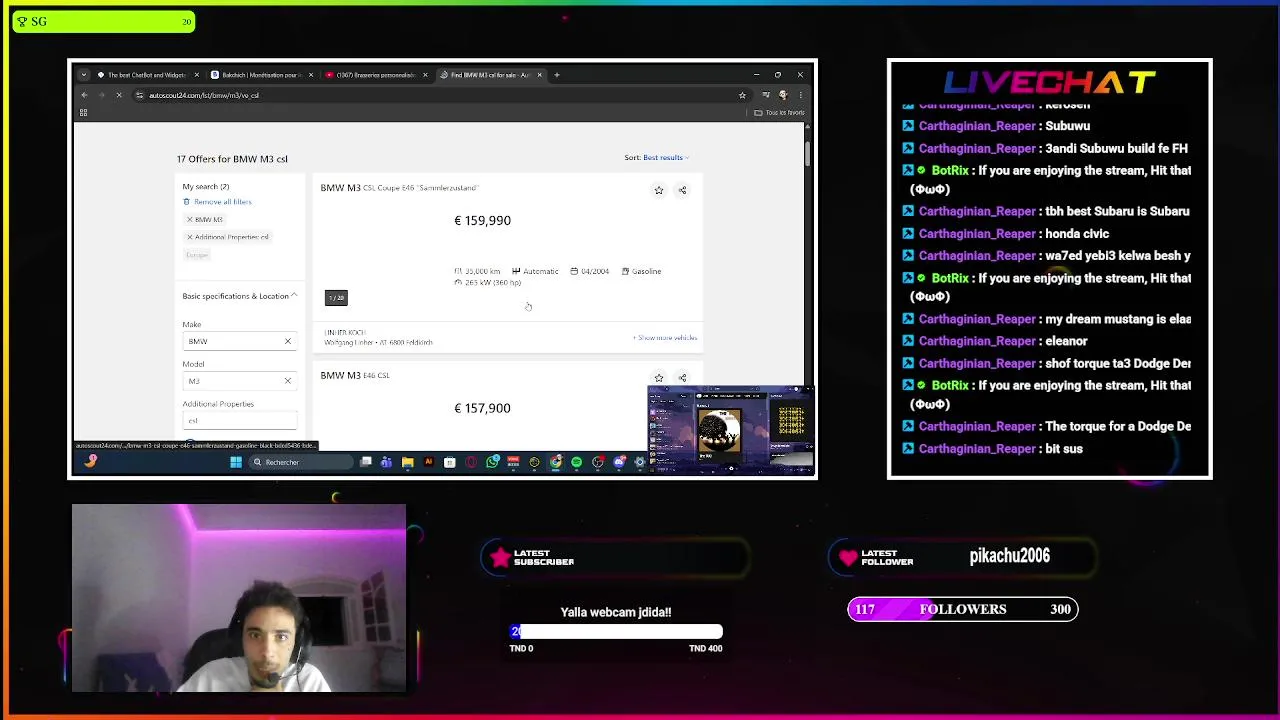Click the price € 159,990
The width and height of the screenshot is (1280, 720).
tap(482, 221)
